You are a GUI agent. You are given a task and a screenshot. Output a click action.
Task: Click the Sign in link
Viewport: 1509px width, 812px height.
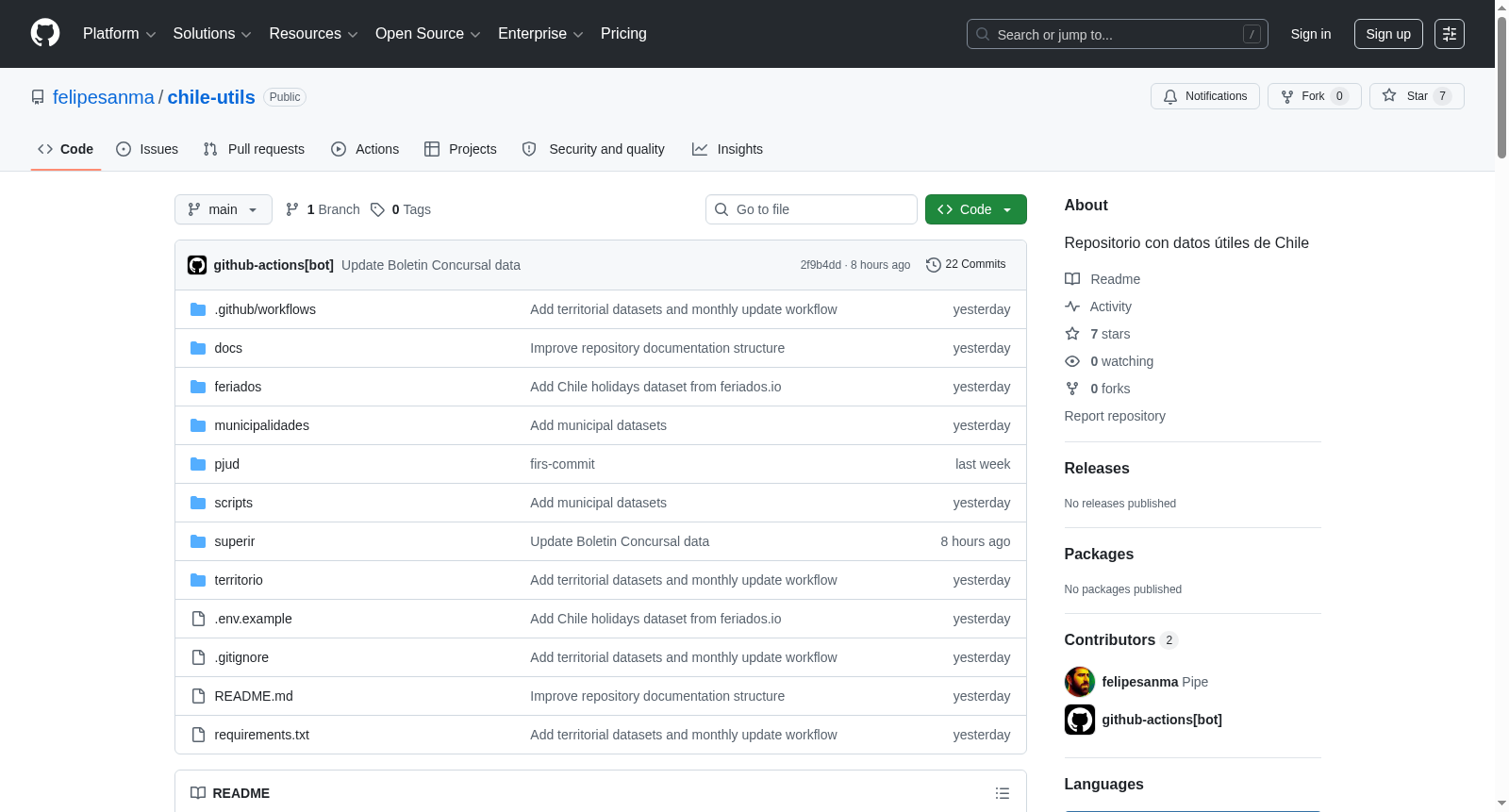coord(1311,34)
